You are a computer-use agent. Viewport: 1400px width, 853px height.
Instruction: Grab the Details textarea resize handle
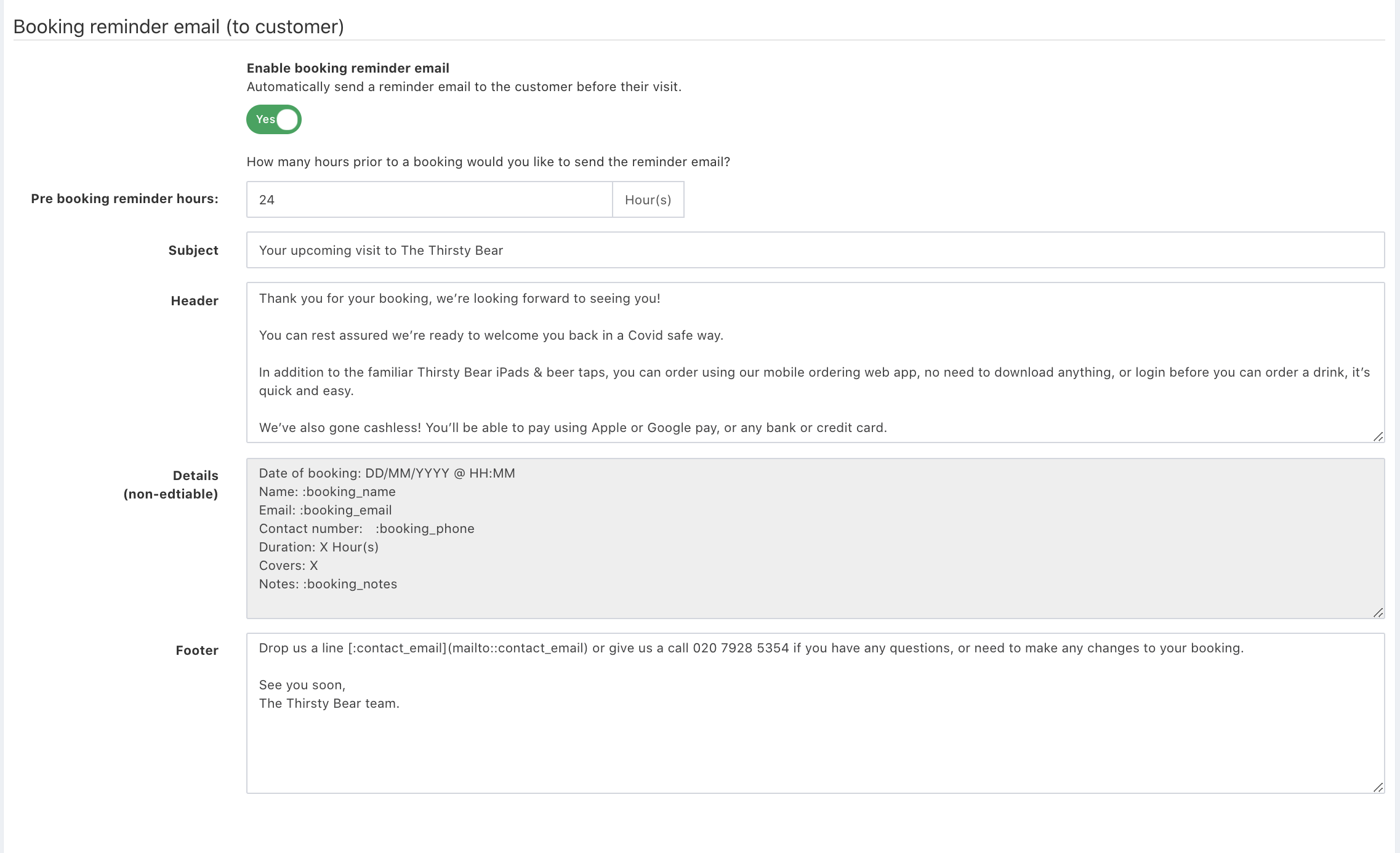(1378, 612)
